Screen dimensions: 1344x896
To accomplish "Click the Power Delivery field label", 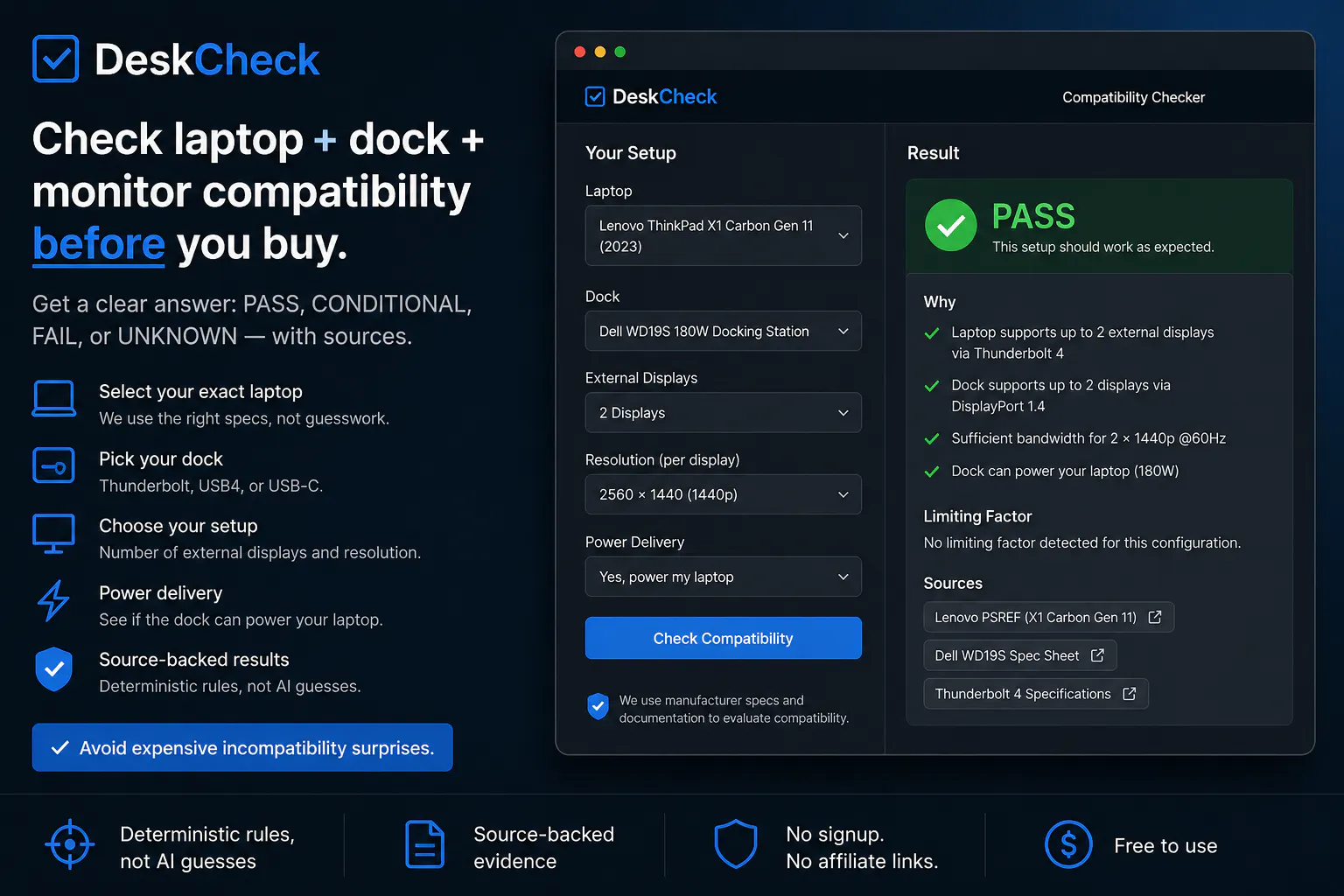I will [634, 542].
